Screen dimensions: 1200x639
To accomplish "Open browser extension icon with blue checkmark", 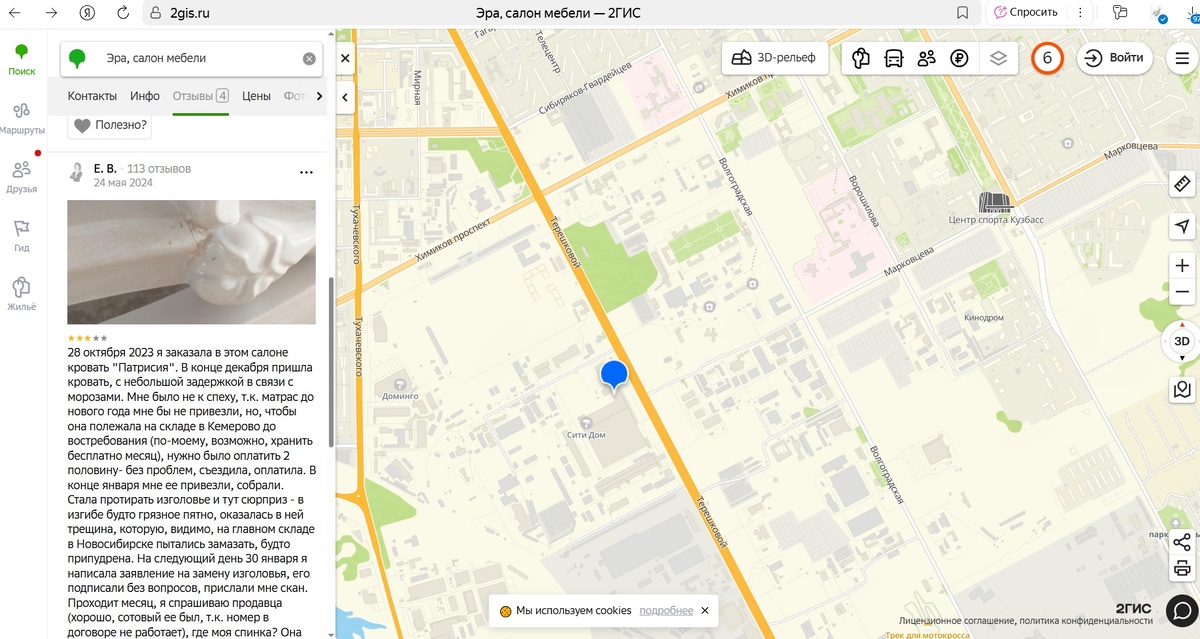I will [x=1158, y=13].
